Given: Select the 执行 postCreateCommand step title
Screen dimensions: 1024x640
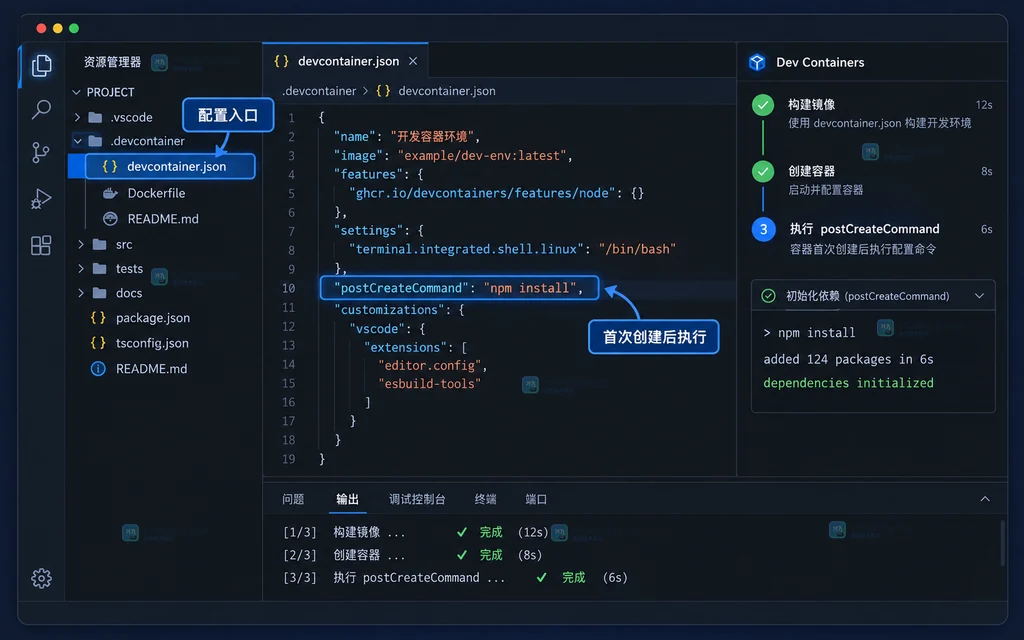Looking at the screenshot, I should tap(864, 229).
